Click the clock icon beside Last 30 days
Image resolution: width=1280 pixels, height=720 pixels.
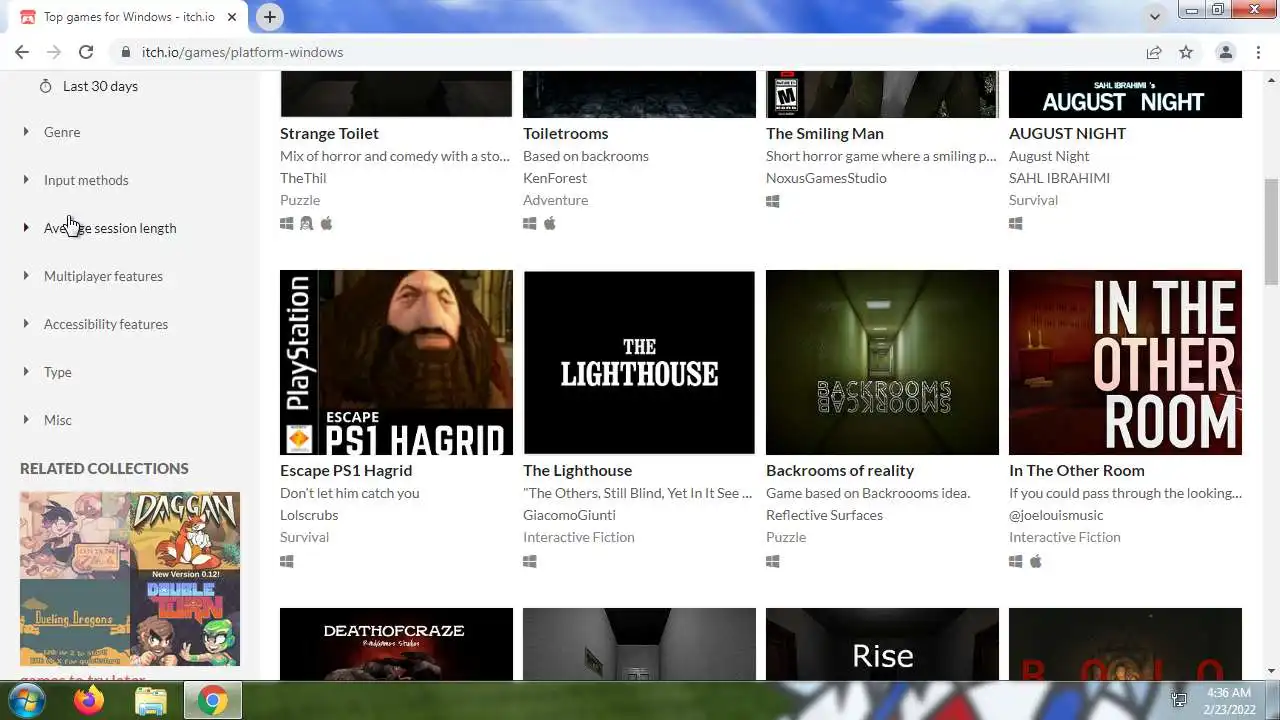tap(45, 86)
